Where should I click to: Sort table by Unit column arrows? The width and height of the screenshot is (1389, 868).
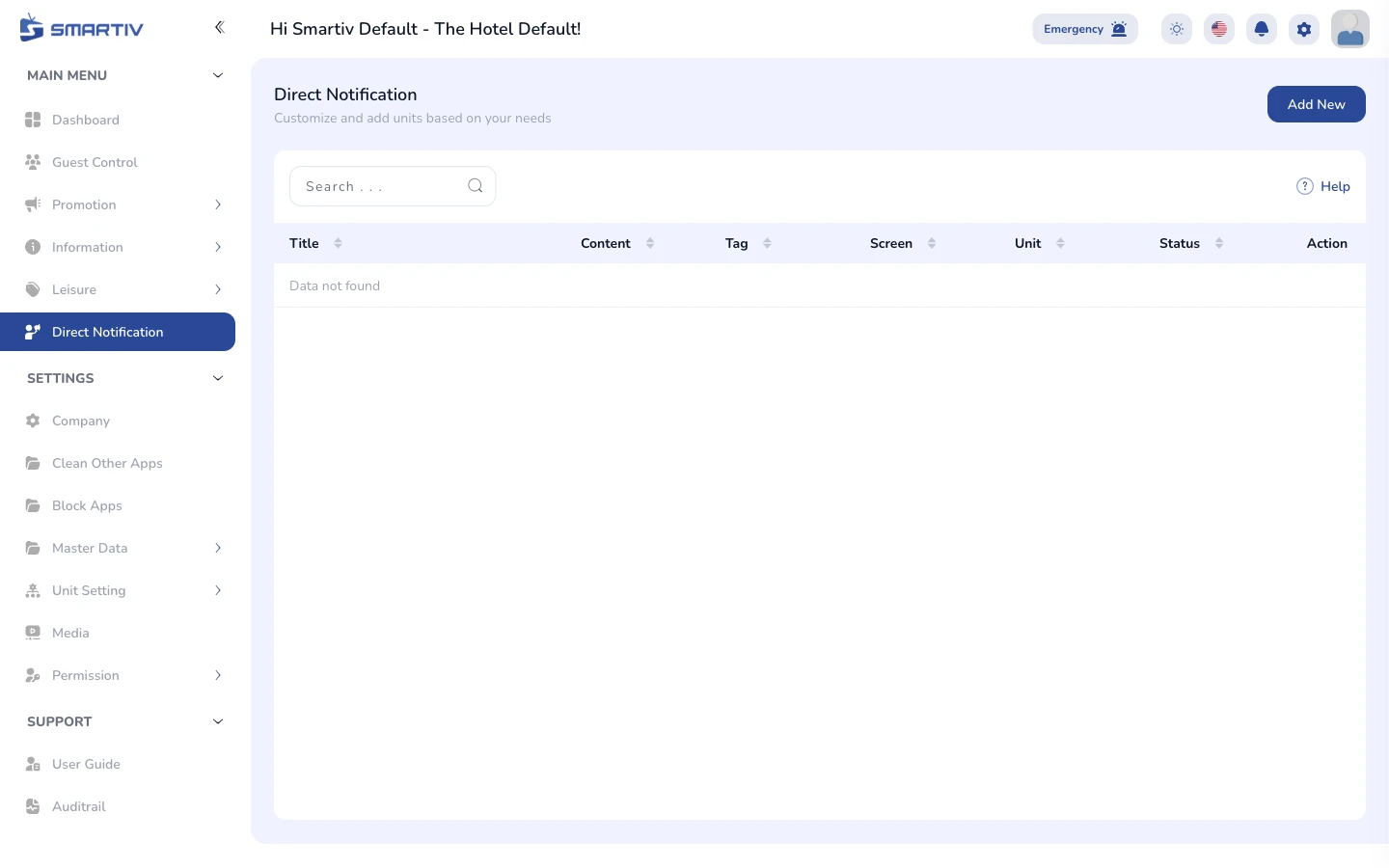(1060, 243)
